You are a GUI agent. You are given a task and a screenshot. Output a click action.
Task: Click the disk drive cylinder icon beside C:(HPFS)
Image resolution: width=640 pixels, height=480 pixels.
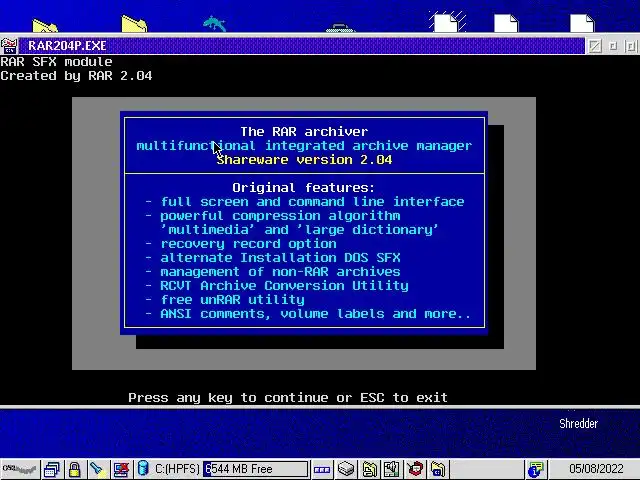[143, 468]
